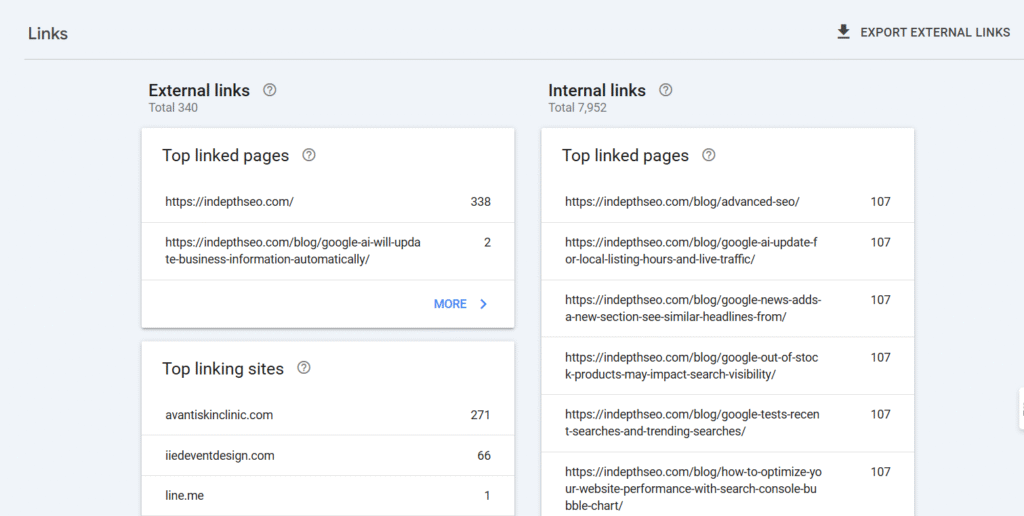Select the google-ai-will-update-business-information row

[328, 251]
